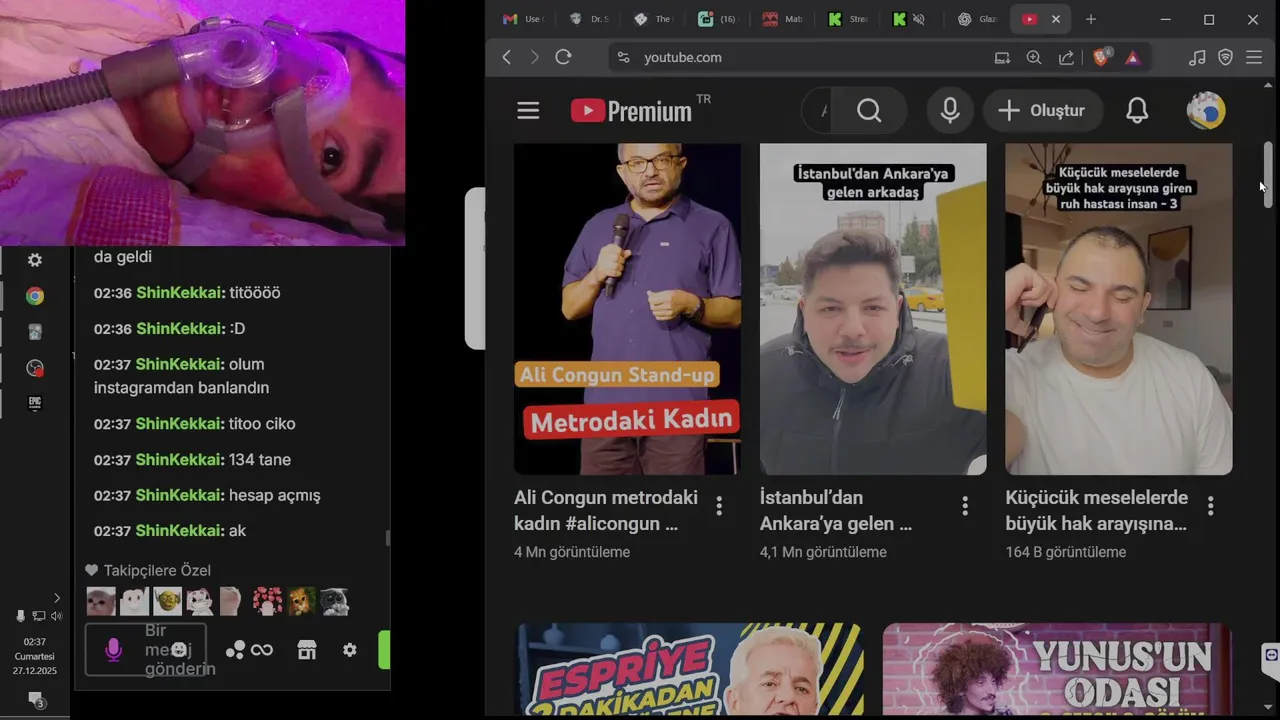Viewport: 1280px width, 720px height.
Task: Open Ali Congun Stand-up short thumbnail
Action: tap(627, 309)
